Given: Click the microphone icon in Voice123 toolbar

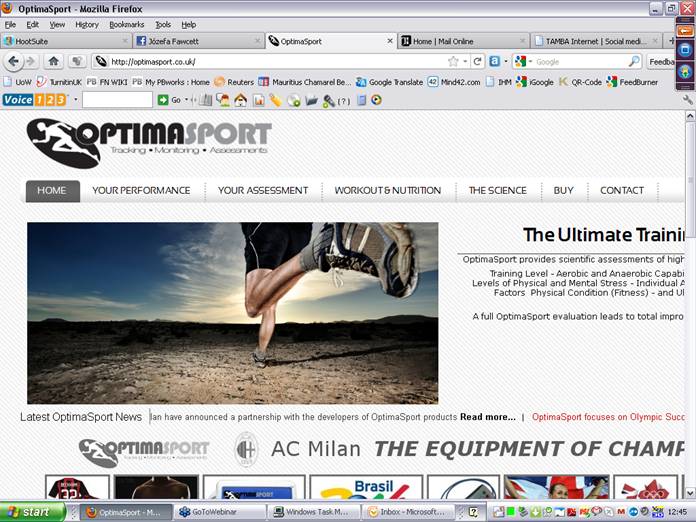Looking at the screenshot, I should (328, 101).
